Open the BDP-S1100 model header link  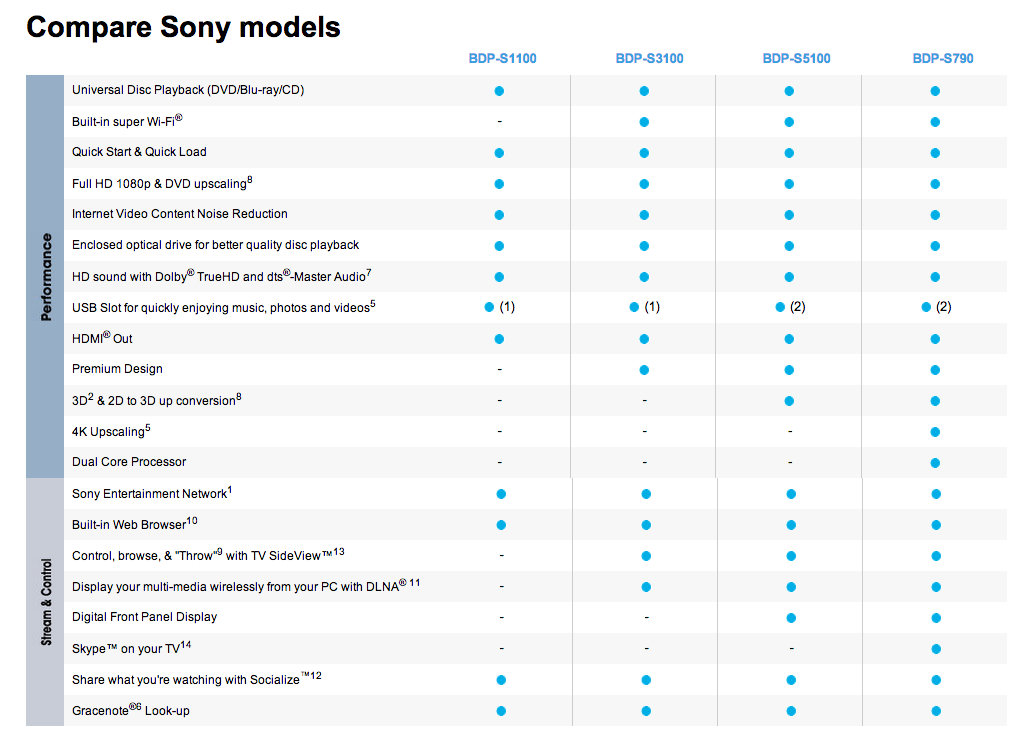(x=502, y=59)
